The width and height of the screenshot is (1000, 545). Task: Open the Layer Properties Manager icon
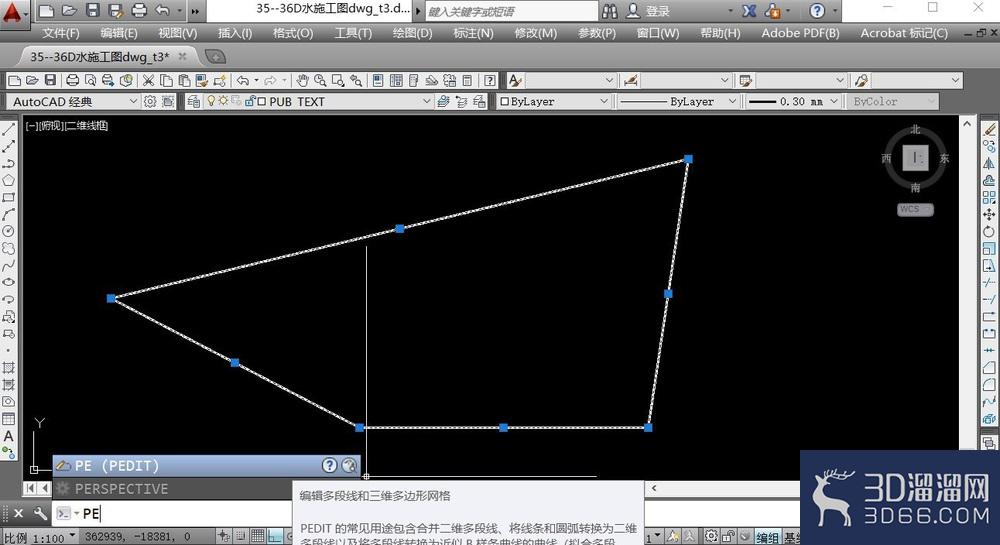[193, 101]
